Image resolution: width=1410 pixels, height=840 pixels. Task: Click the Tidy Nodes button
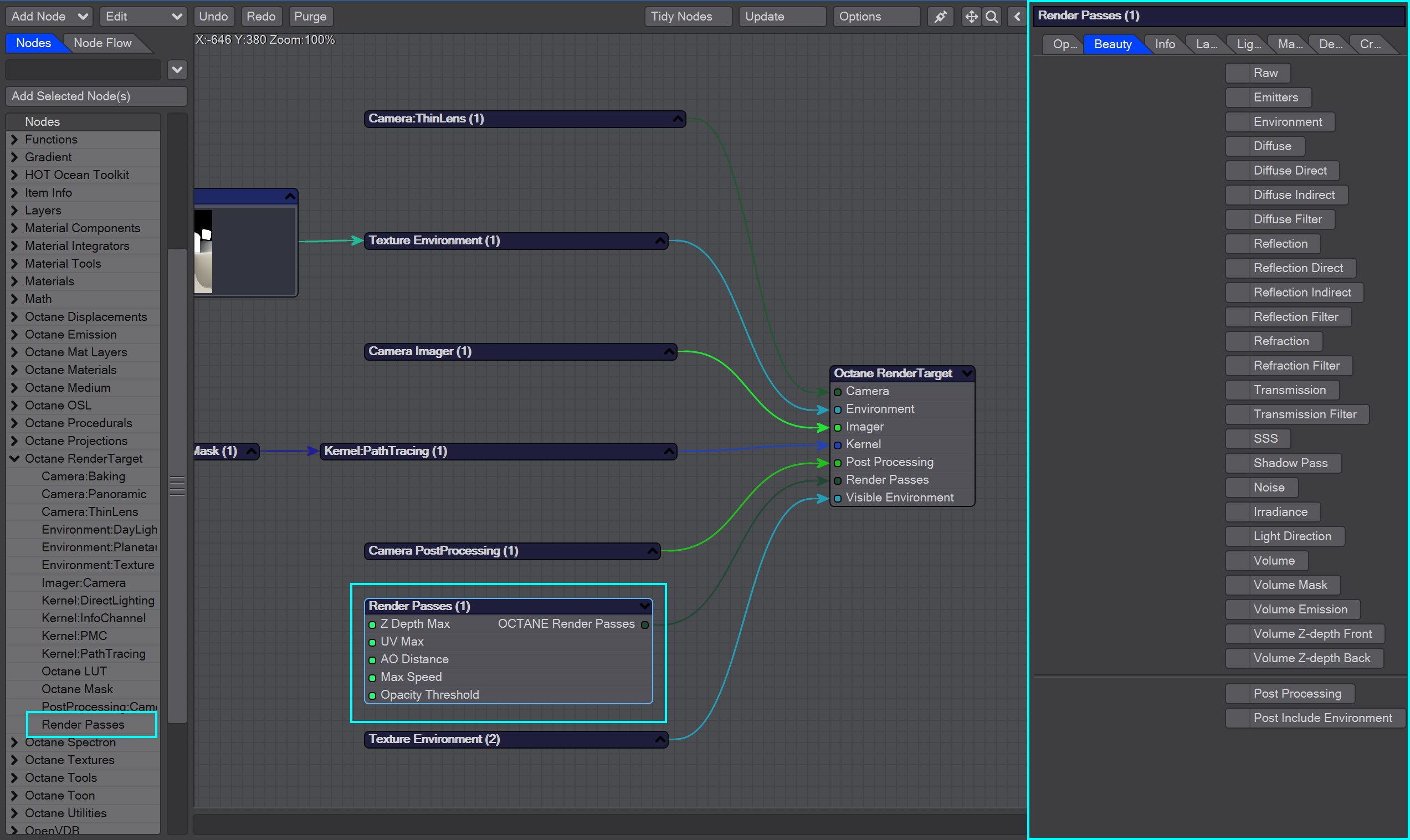coord(688,17)
